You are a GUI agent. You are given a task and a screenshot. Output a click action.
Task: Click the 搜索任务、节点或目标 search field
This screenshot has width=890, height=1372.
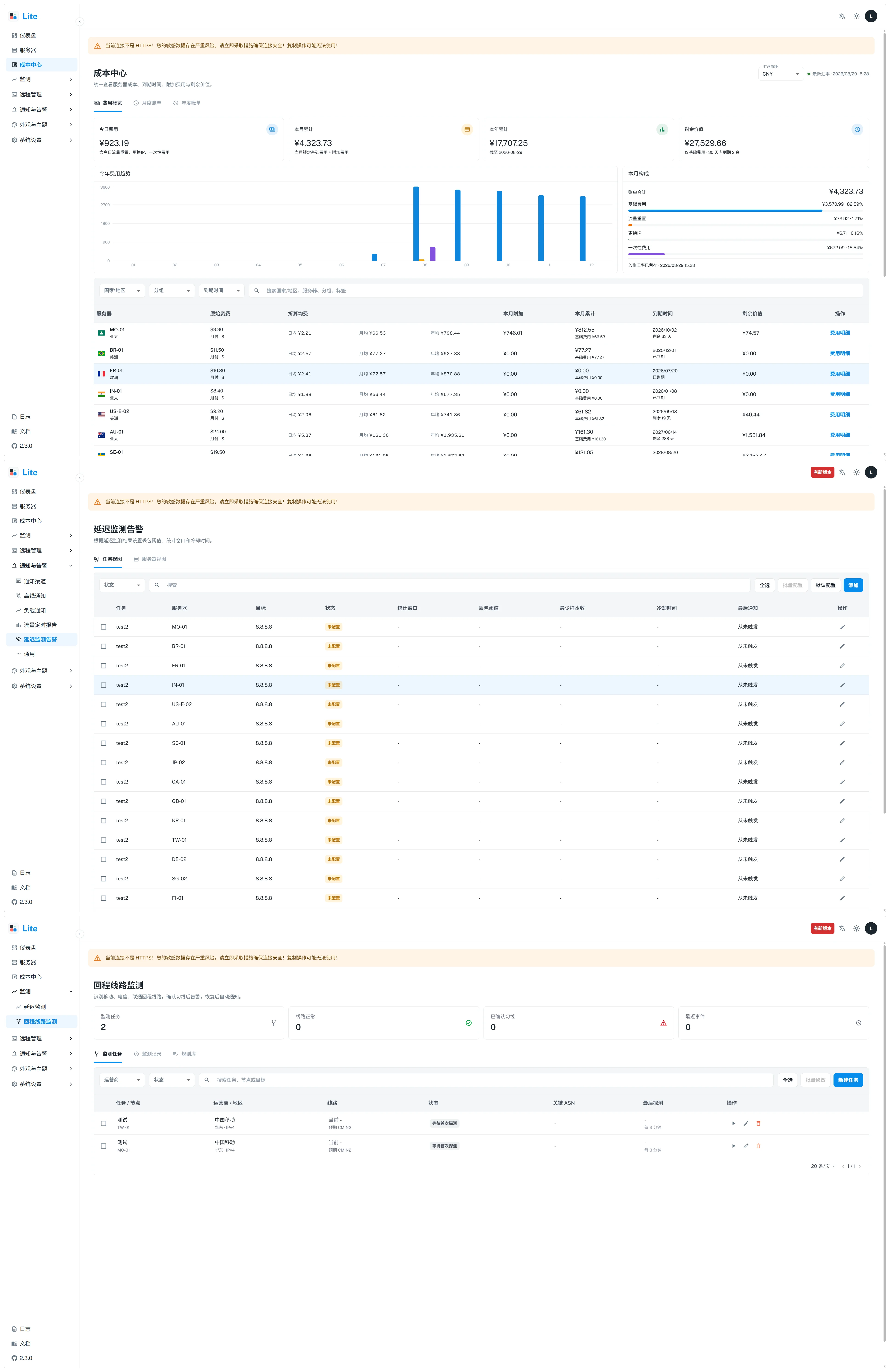485,1080
